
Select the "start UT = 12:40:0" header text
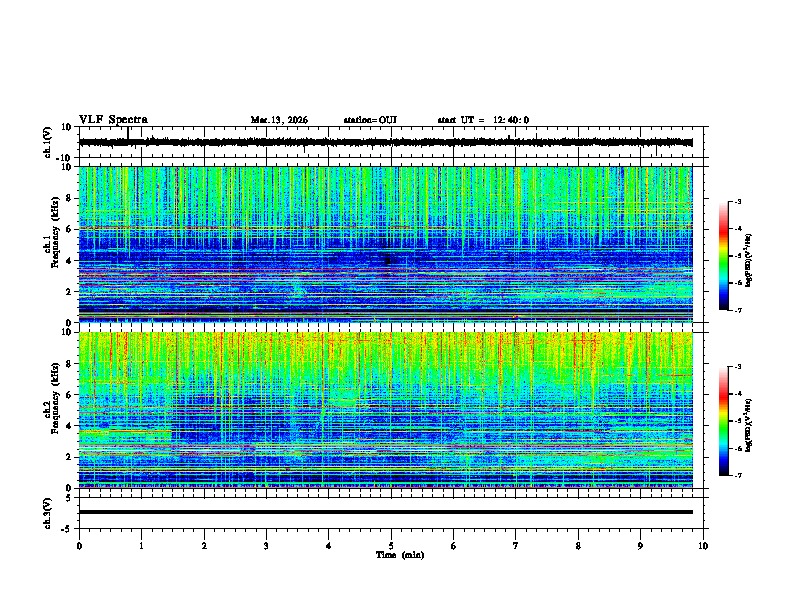click(x=483, y=120)
